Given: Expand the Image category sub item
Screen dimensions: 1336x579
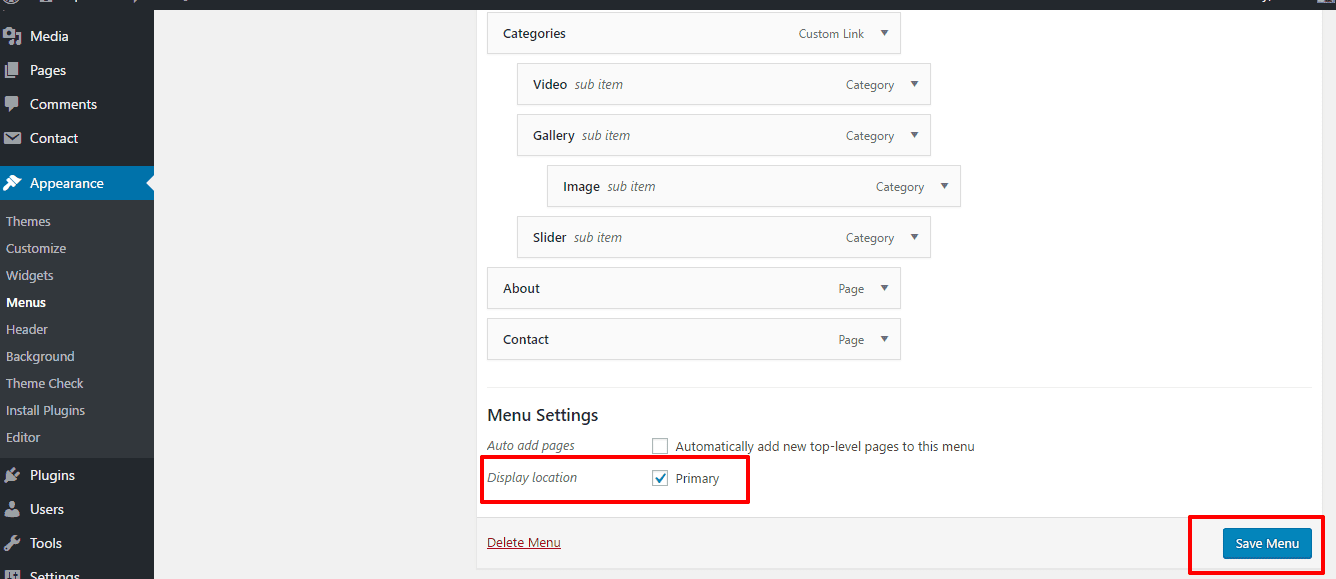Looking at the screenshot, I should pyautogui.click(x=944, y=186).
